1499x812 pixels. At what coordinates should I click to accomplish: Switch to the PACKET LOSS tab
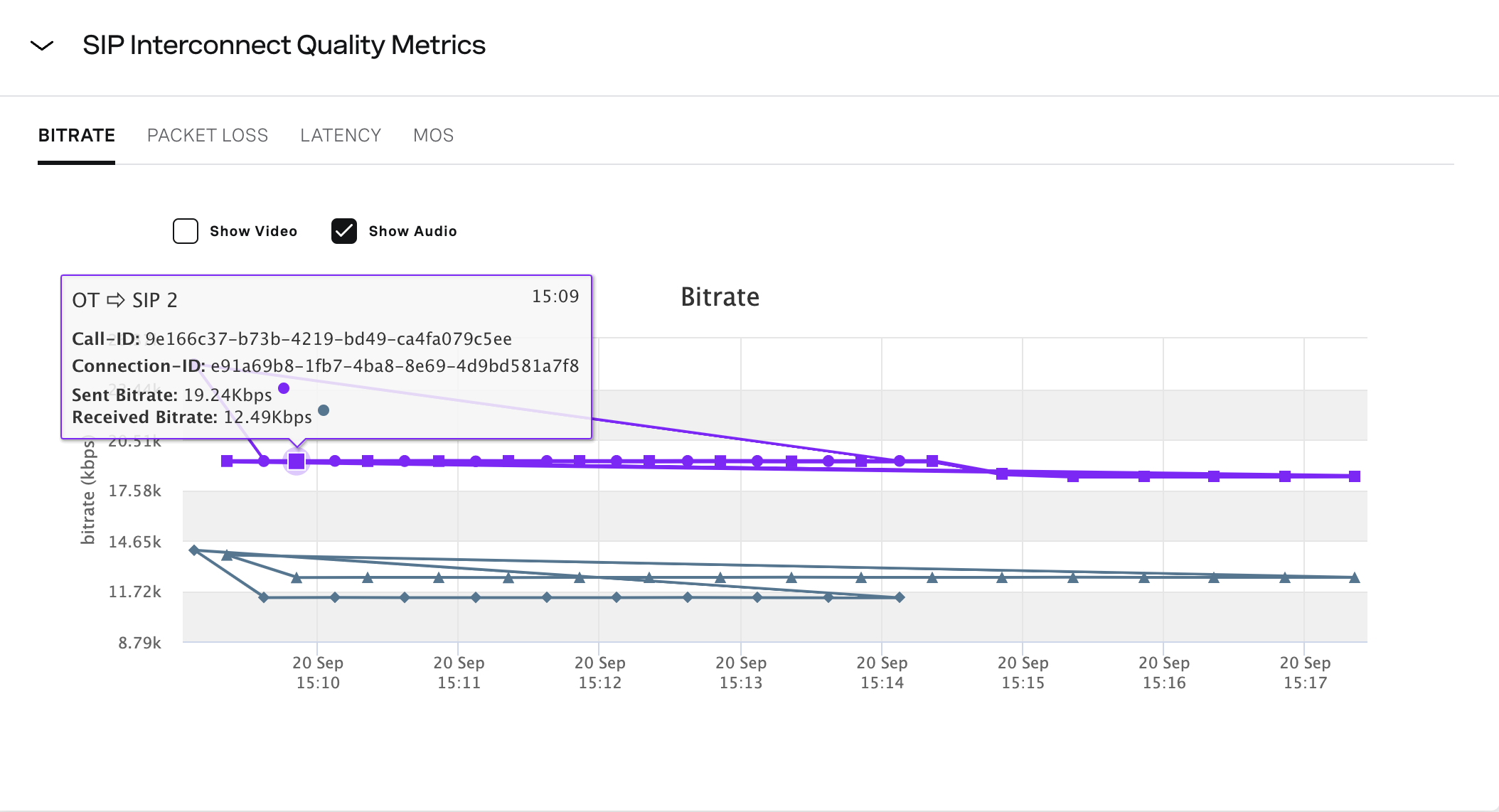click(x=207, y=135)
